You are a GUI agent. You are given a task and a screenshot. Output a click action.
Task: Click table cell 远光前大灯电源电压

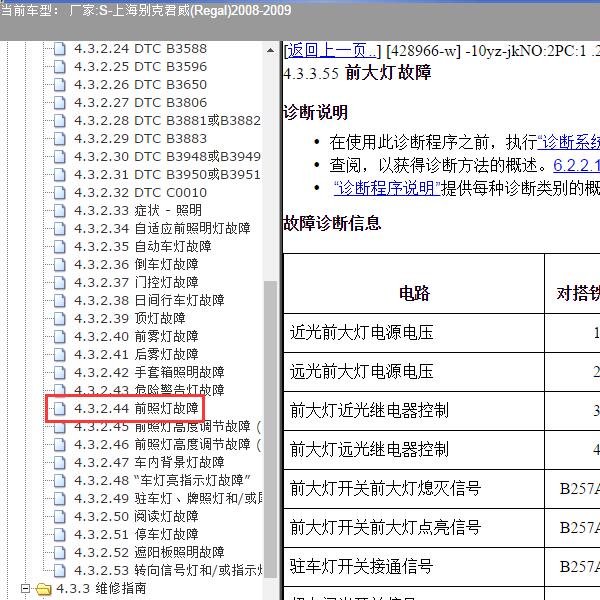414,372
